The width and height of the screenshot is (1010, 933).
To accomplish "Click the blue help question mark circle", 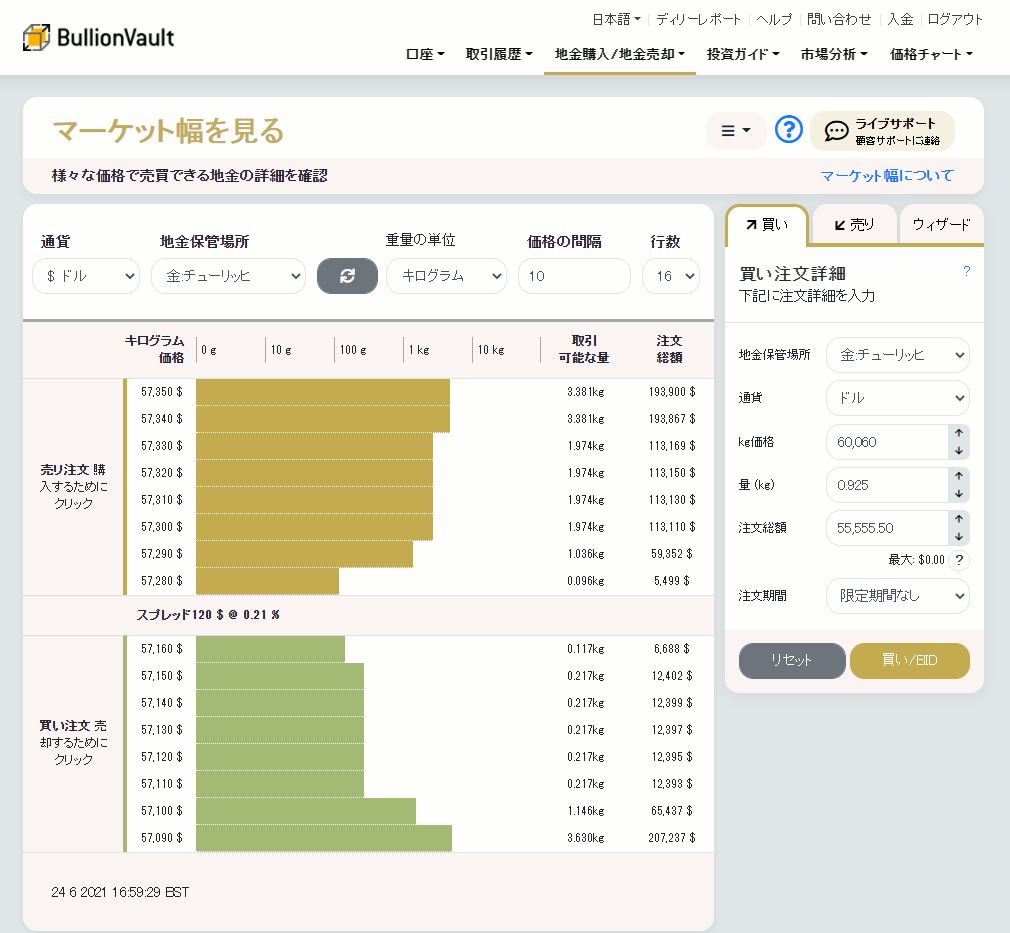I will [788, 130].
